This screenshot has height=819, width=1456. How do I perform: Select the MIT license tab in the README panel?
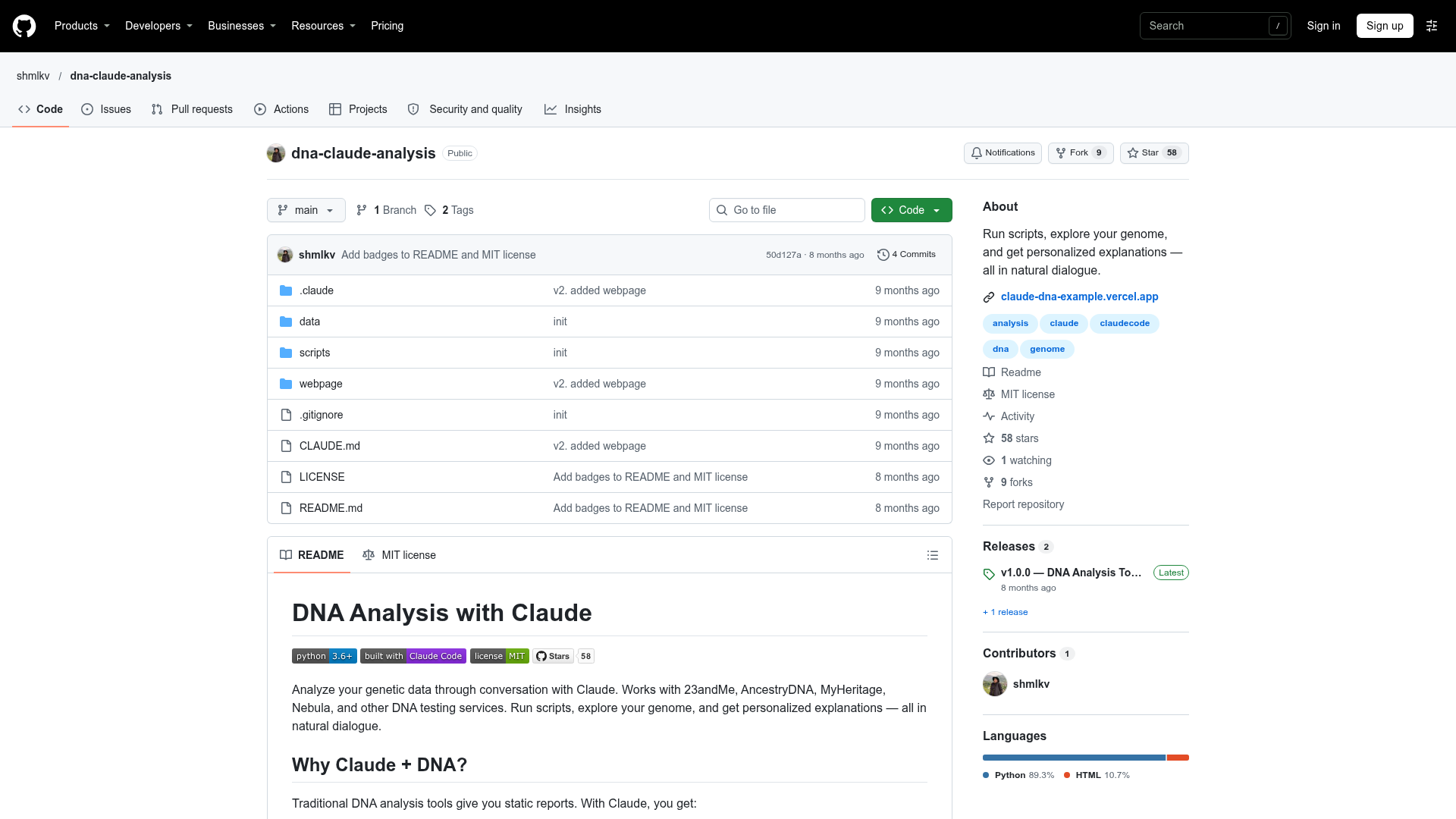(x=400, y=555)
